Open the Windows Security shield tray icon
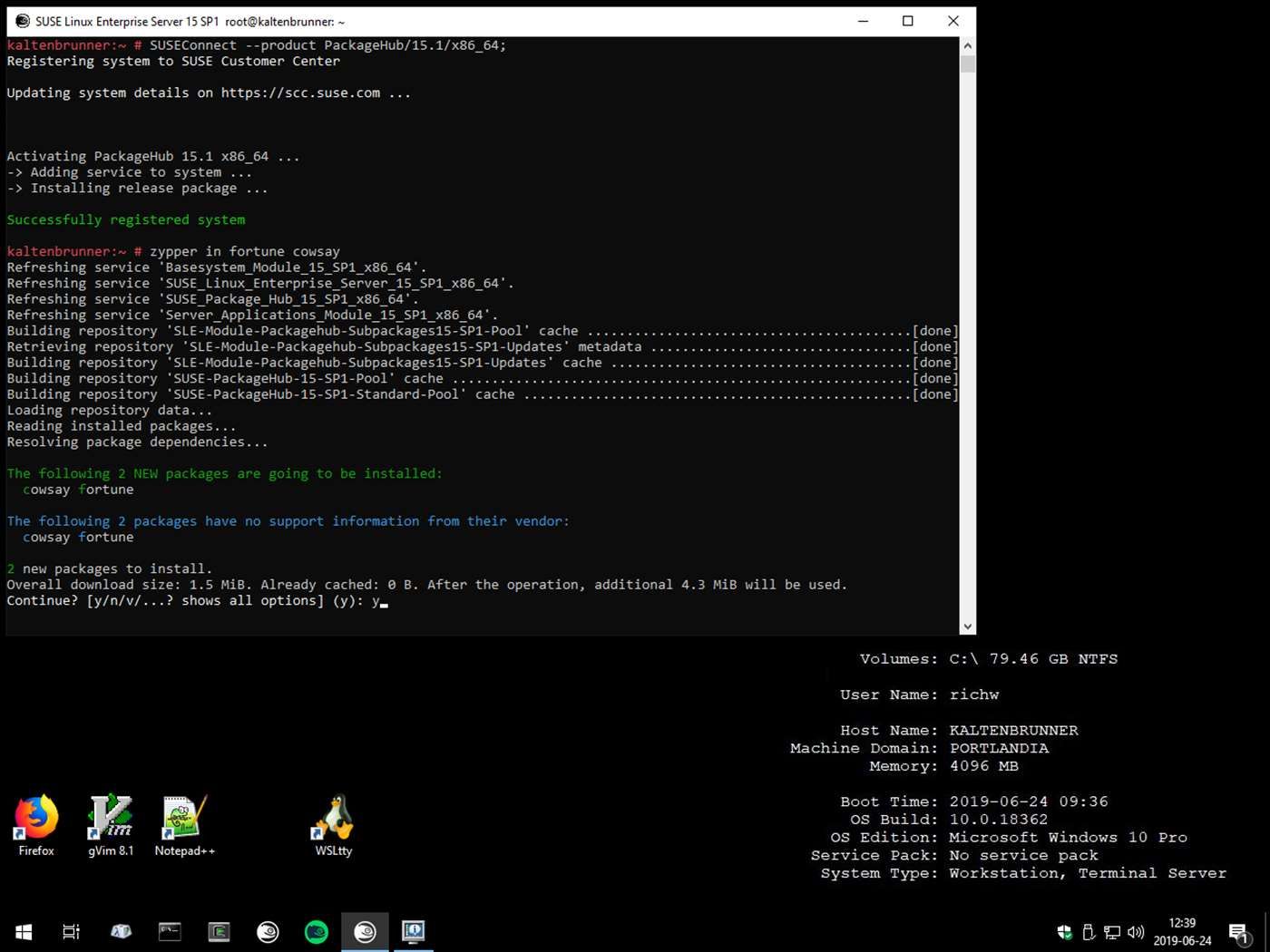 [x=1065, y=932]
